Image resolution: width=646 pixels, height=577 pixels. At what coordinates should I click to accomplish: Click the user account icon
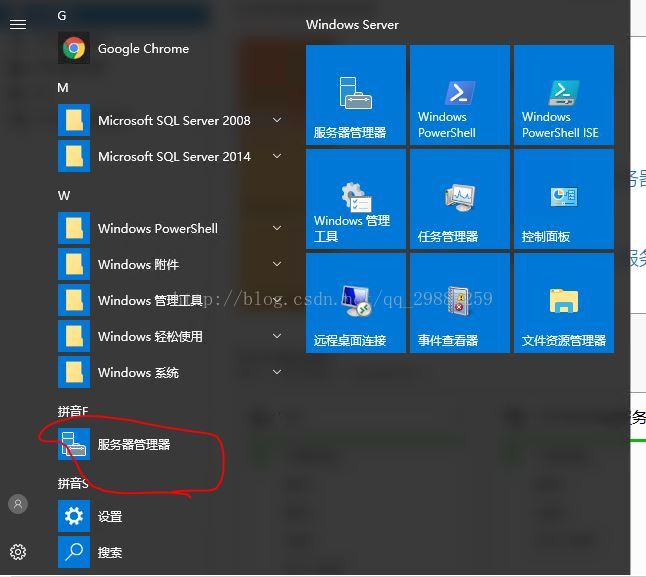pos(18,504)
